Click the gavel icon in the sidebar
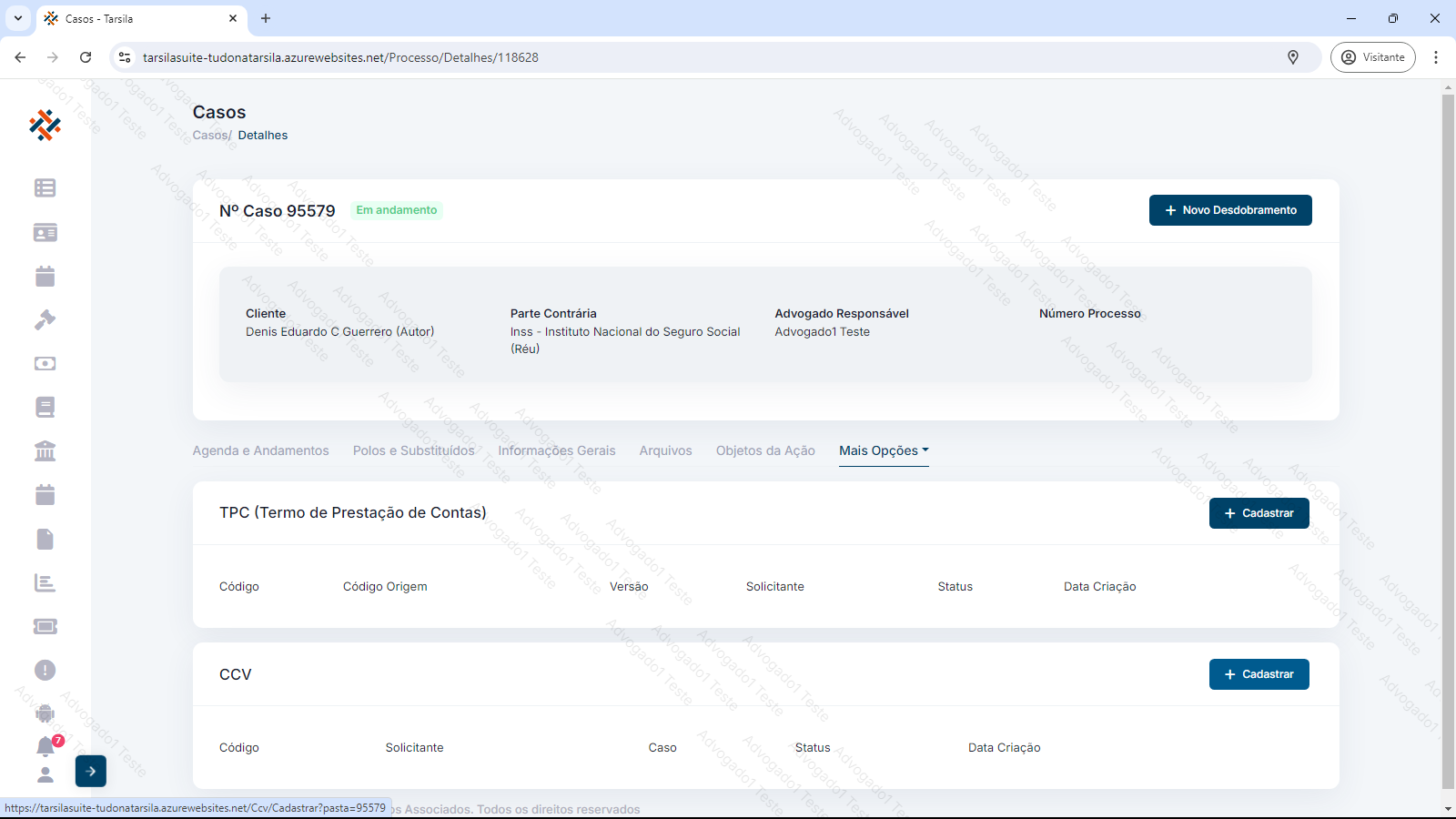1456x819 pixels. [x=45, y=319]
